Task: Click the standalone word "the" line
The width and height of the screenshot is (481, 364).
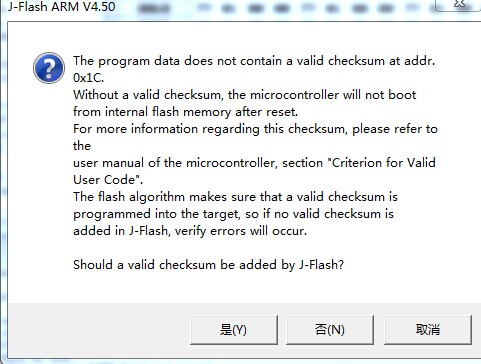Action: [x=82, y=146]
